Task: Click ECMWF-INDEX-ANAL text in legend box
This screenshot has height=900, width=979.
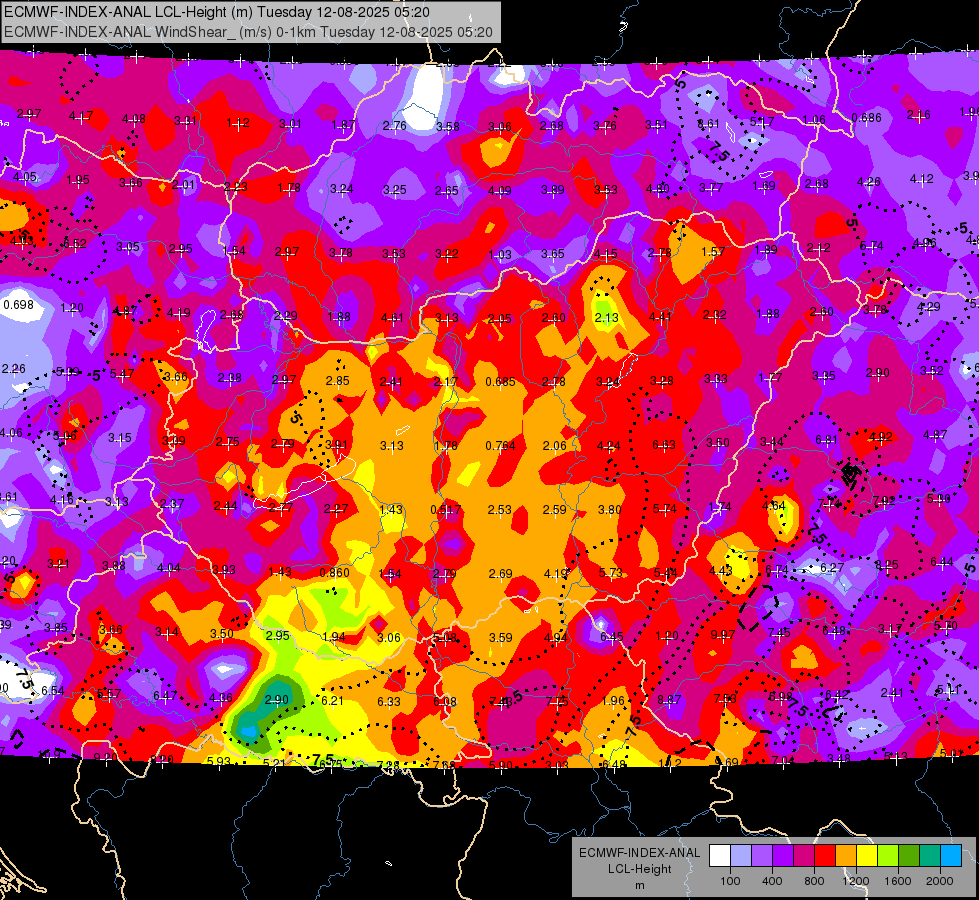Action: (639, 853)
